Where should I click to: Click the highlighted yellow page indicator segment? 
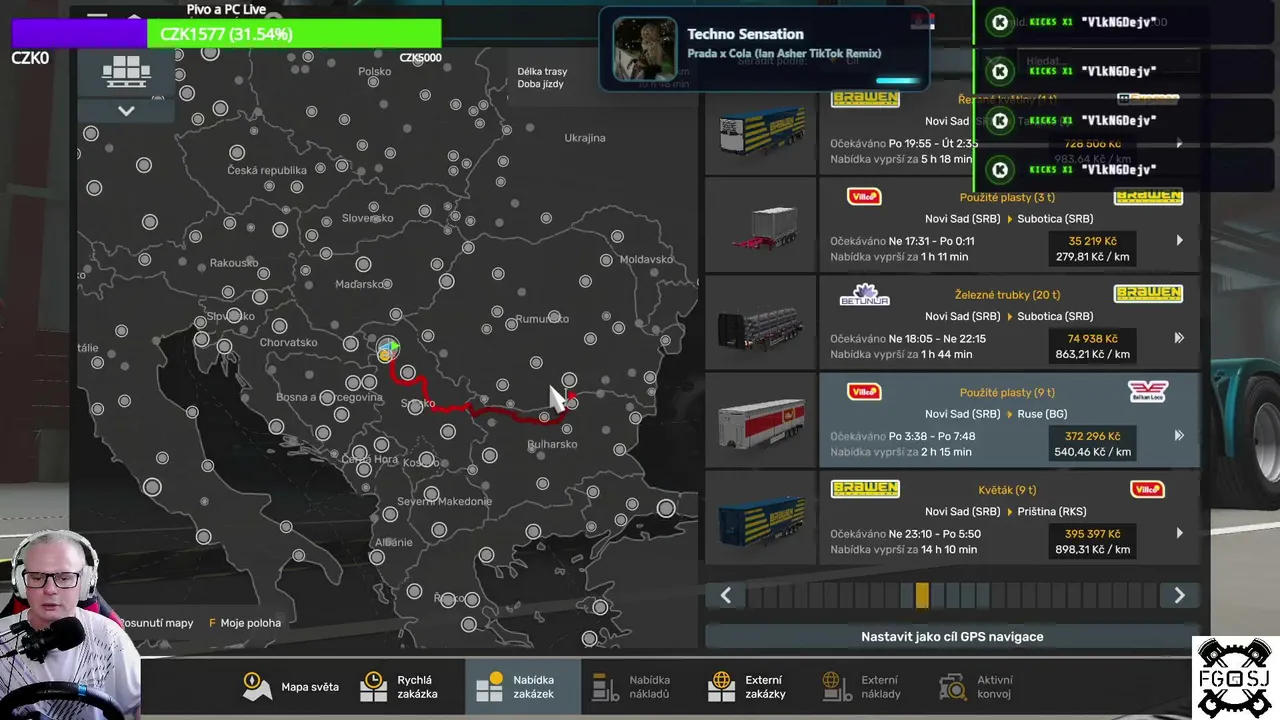(x=922, y=595)
